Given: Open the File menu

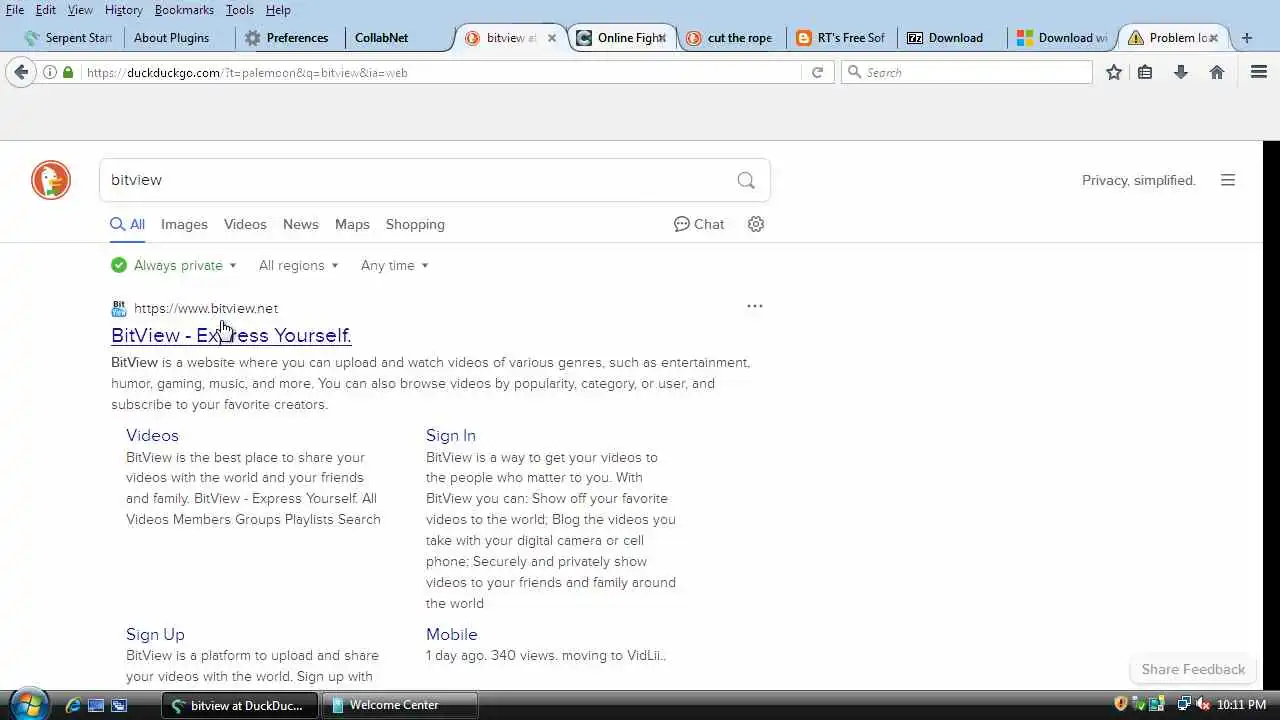Looking at the screenshot, I should click(15, 9).
